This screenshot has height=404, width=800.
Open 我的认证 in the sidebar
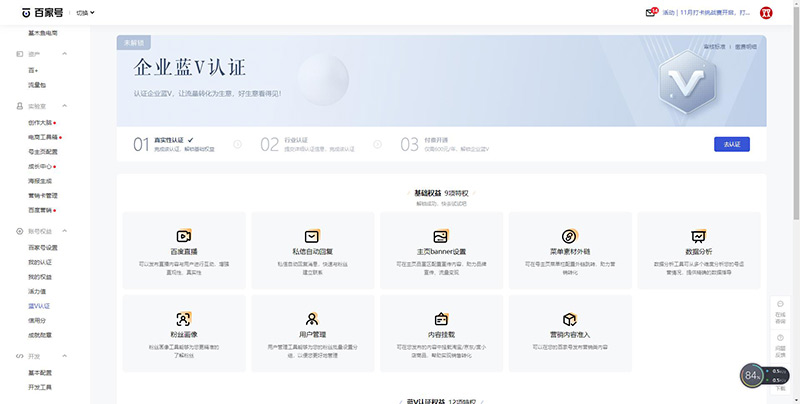pos(40,262)
